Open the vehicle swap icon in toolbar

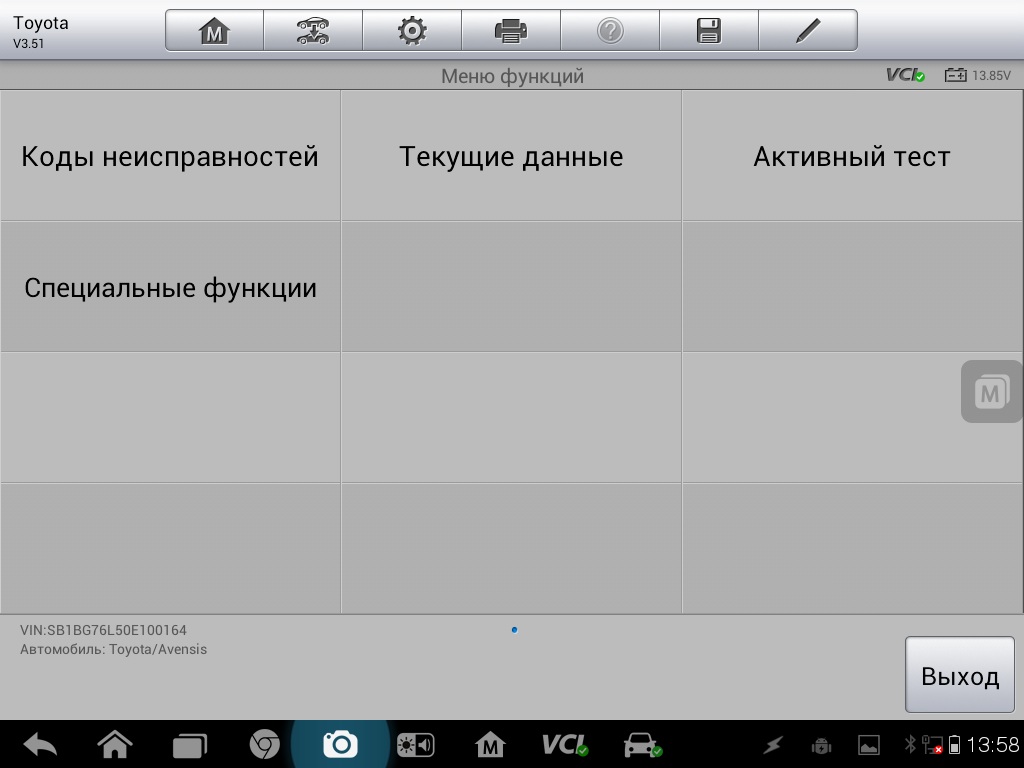312,31
